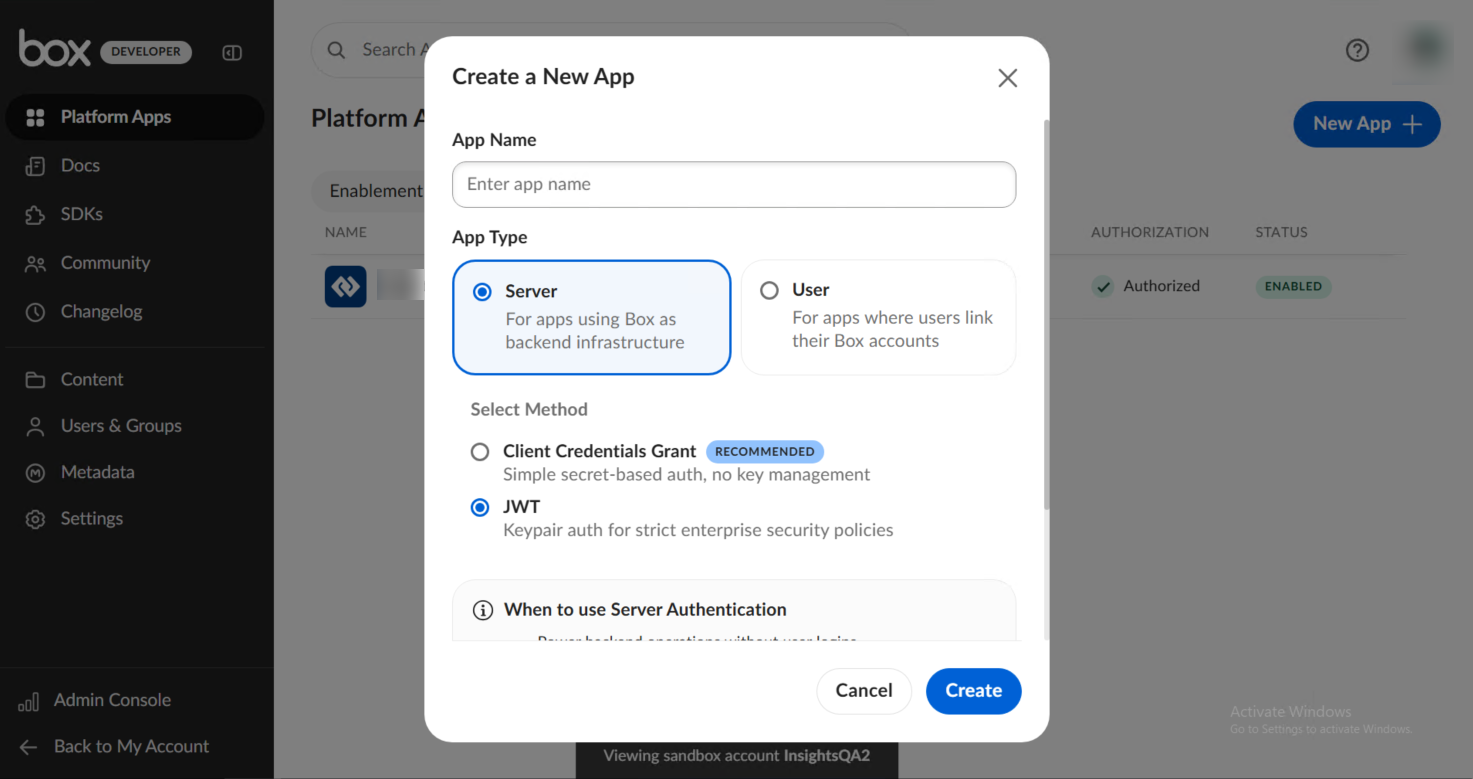Click the Platform Apps grid icon
This screenshot has width=1473, height=779.
[36, 117]
